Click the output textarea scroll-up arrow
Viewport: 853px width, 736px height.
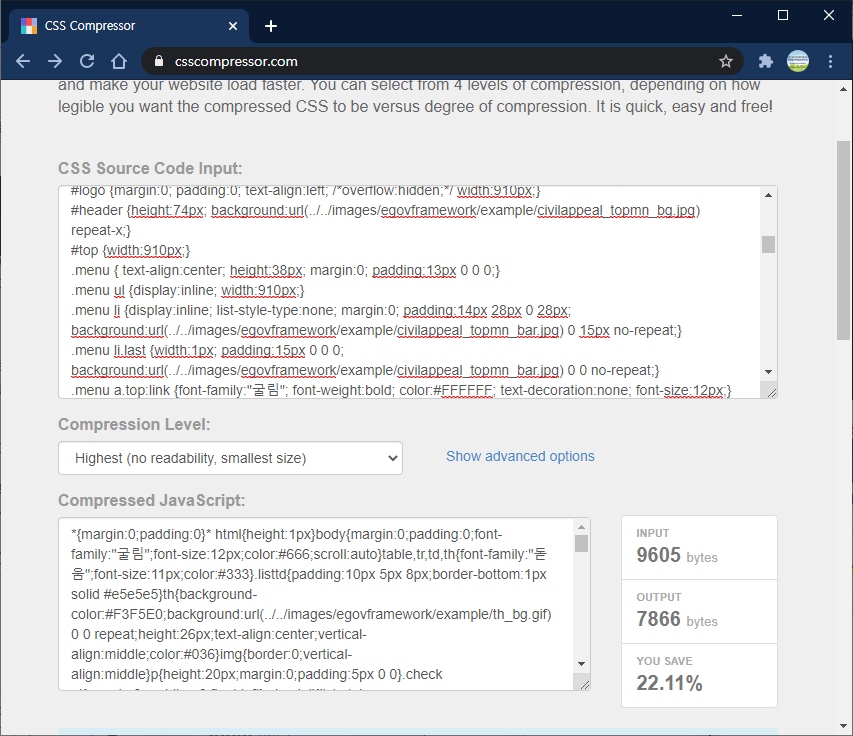tap(581, 527)
